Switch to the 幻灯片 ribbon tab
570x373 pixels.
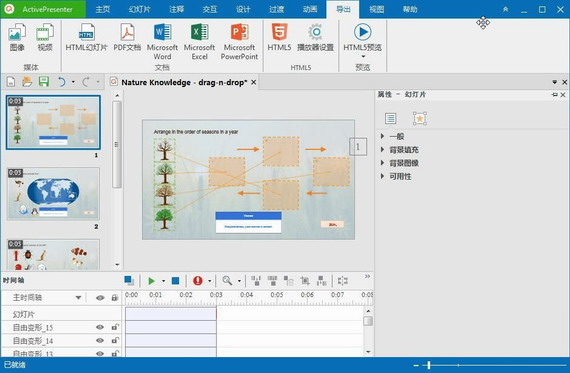(x=139, y=9)
